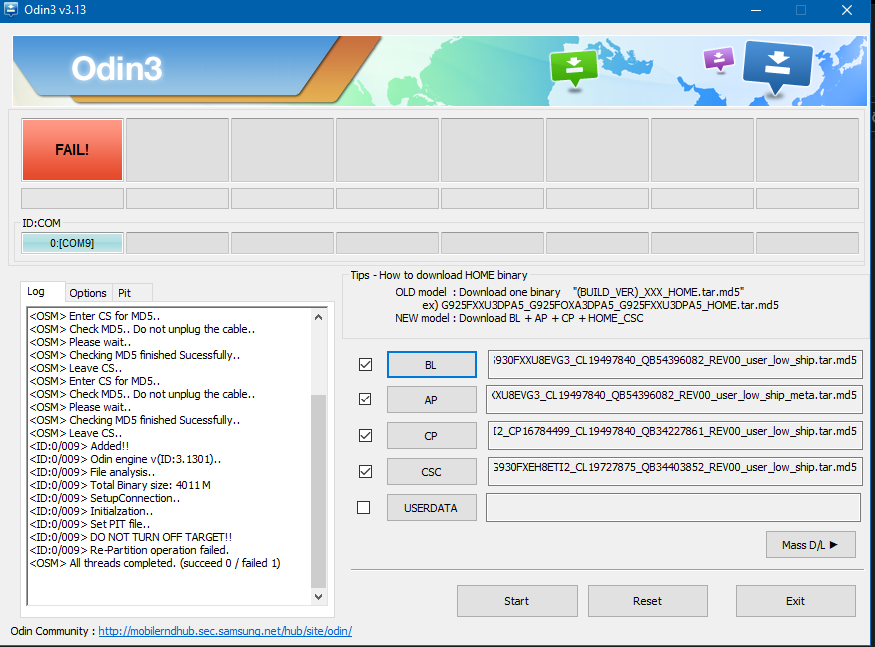875x647 pixels.
Task: Click the empty USERDATA path field
Action: pyautogui.click(x=673, y=507)
